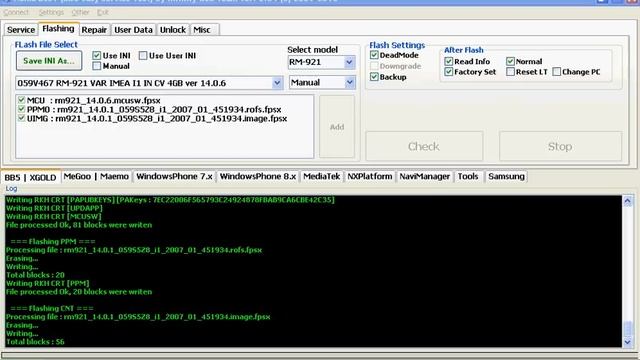Screen dimensions: 640x360
Task: Open the Connect menu
Action: point(16,12)
